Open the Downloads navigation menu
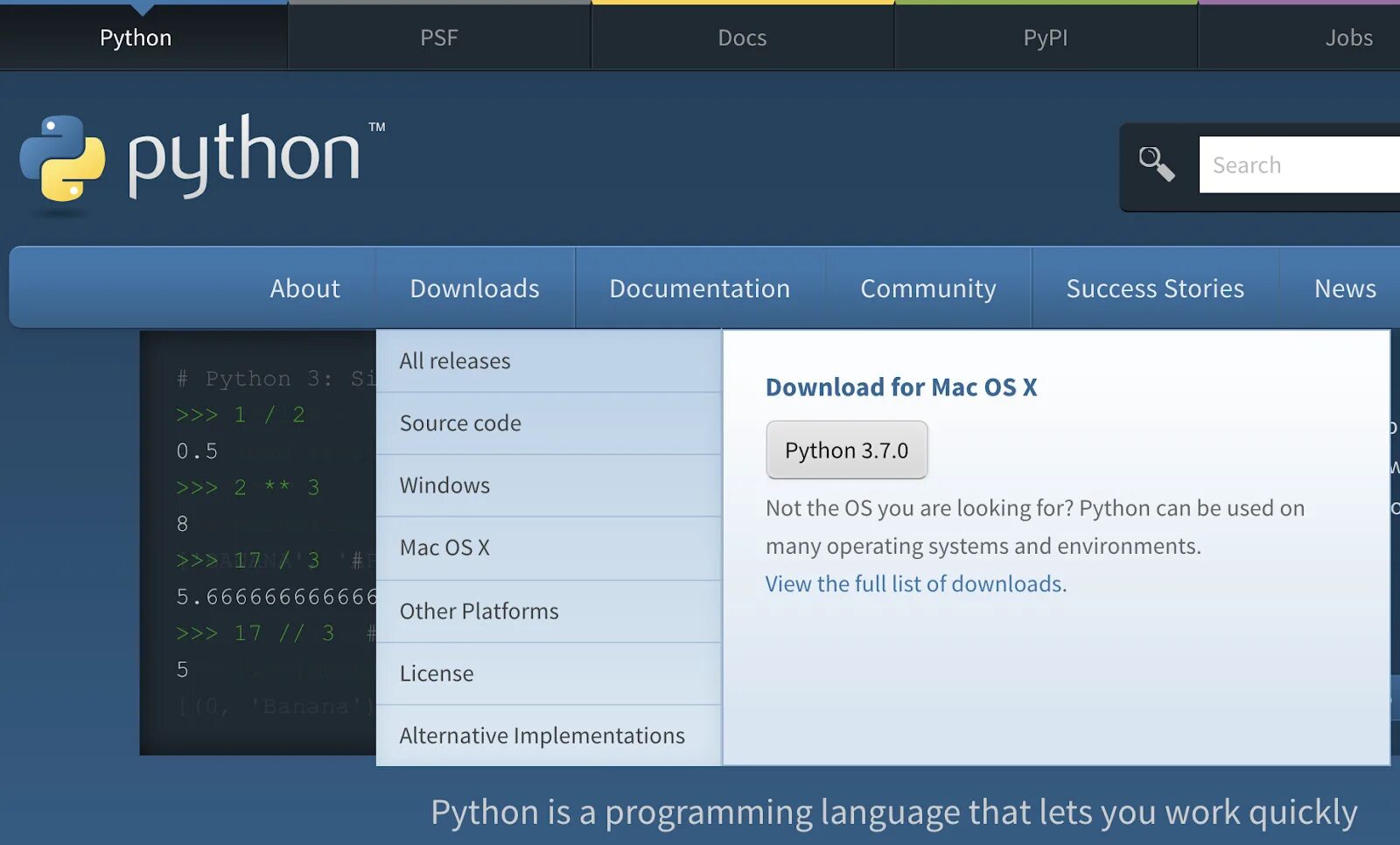The image size is (1400, 845). click(475, 288)
